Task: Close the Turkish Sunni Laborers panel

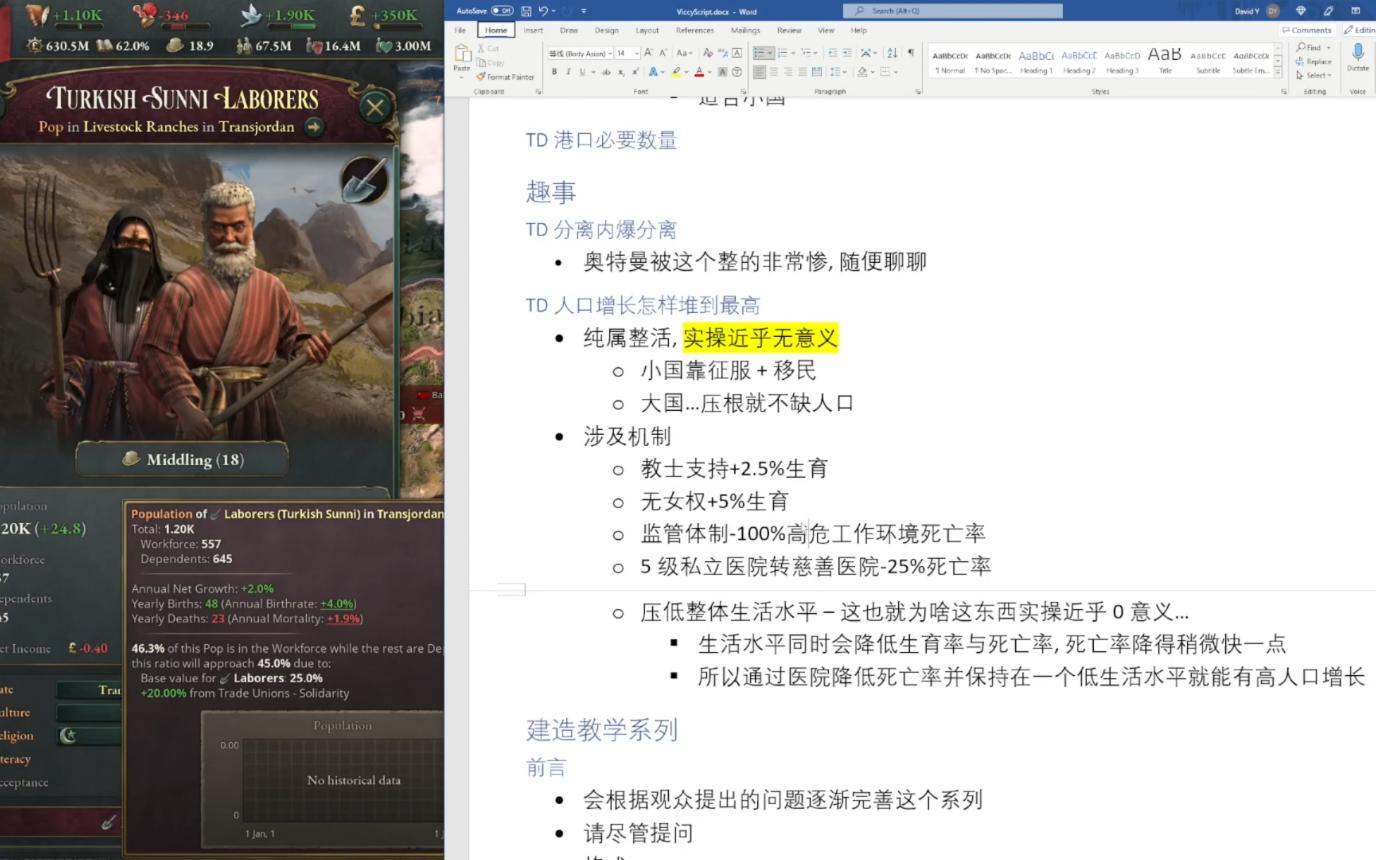Action: point(375,107)
